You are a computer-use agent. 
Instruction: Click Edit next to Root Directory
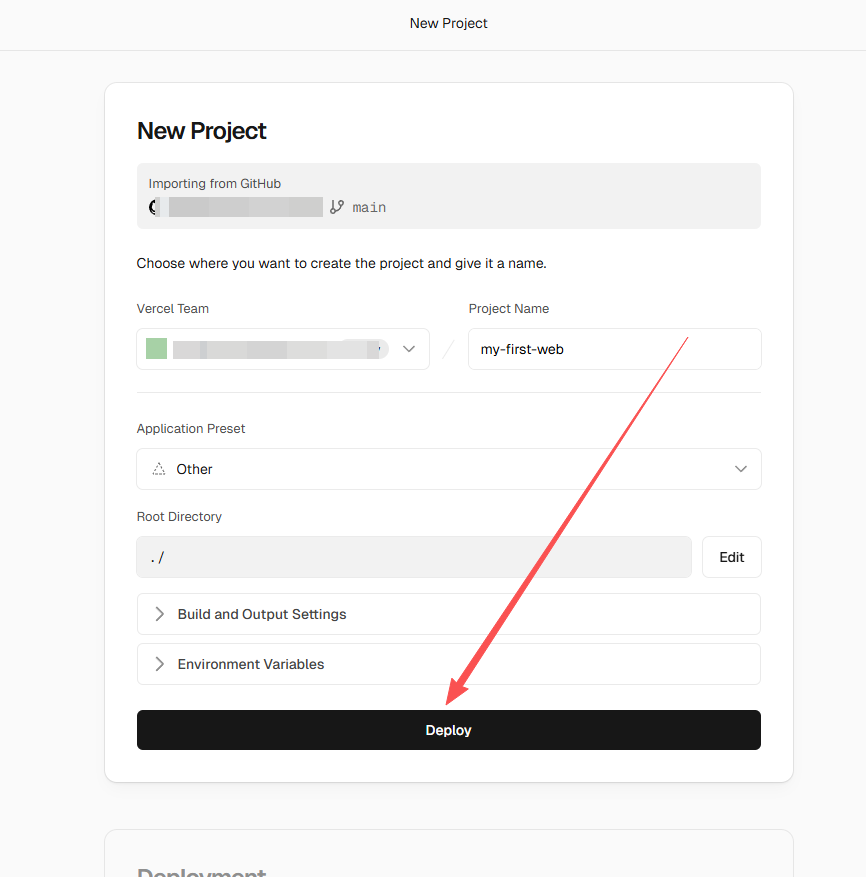click(x=731, y=557)
